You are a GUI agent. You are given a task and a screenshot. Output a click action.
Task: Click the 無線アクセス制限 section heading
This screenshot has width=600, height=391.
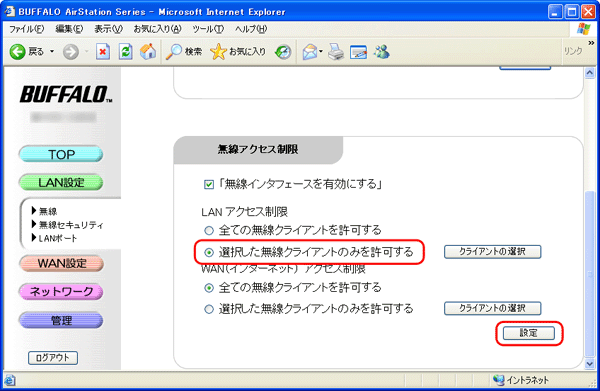point(258,149)
